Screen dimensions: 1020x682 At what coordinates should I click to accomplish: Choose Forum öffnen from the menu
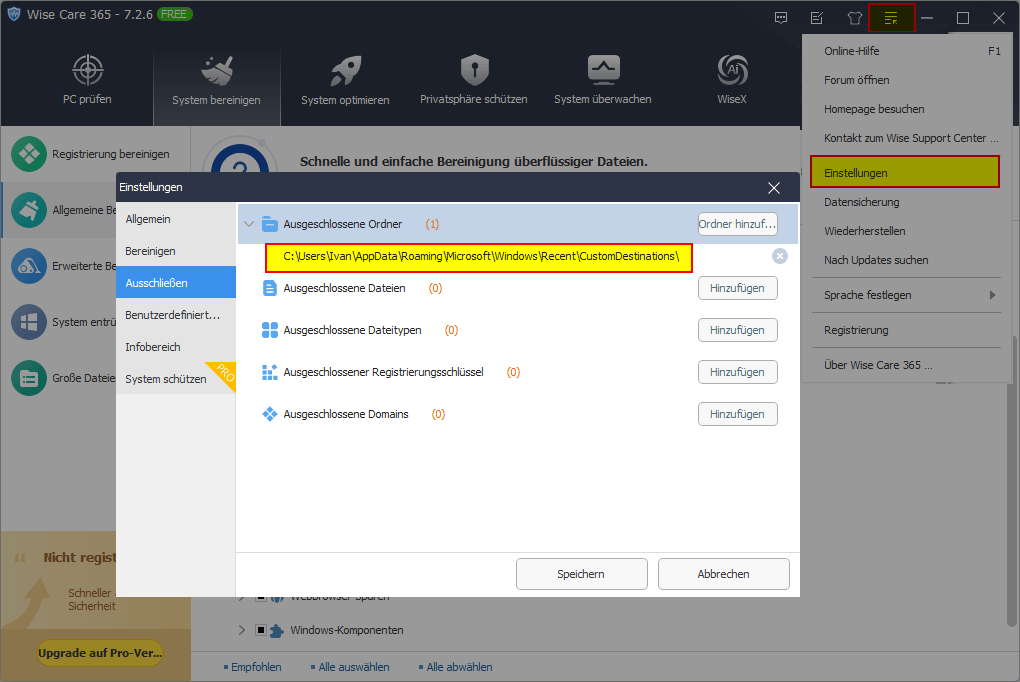[x=906, y=80]
